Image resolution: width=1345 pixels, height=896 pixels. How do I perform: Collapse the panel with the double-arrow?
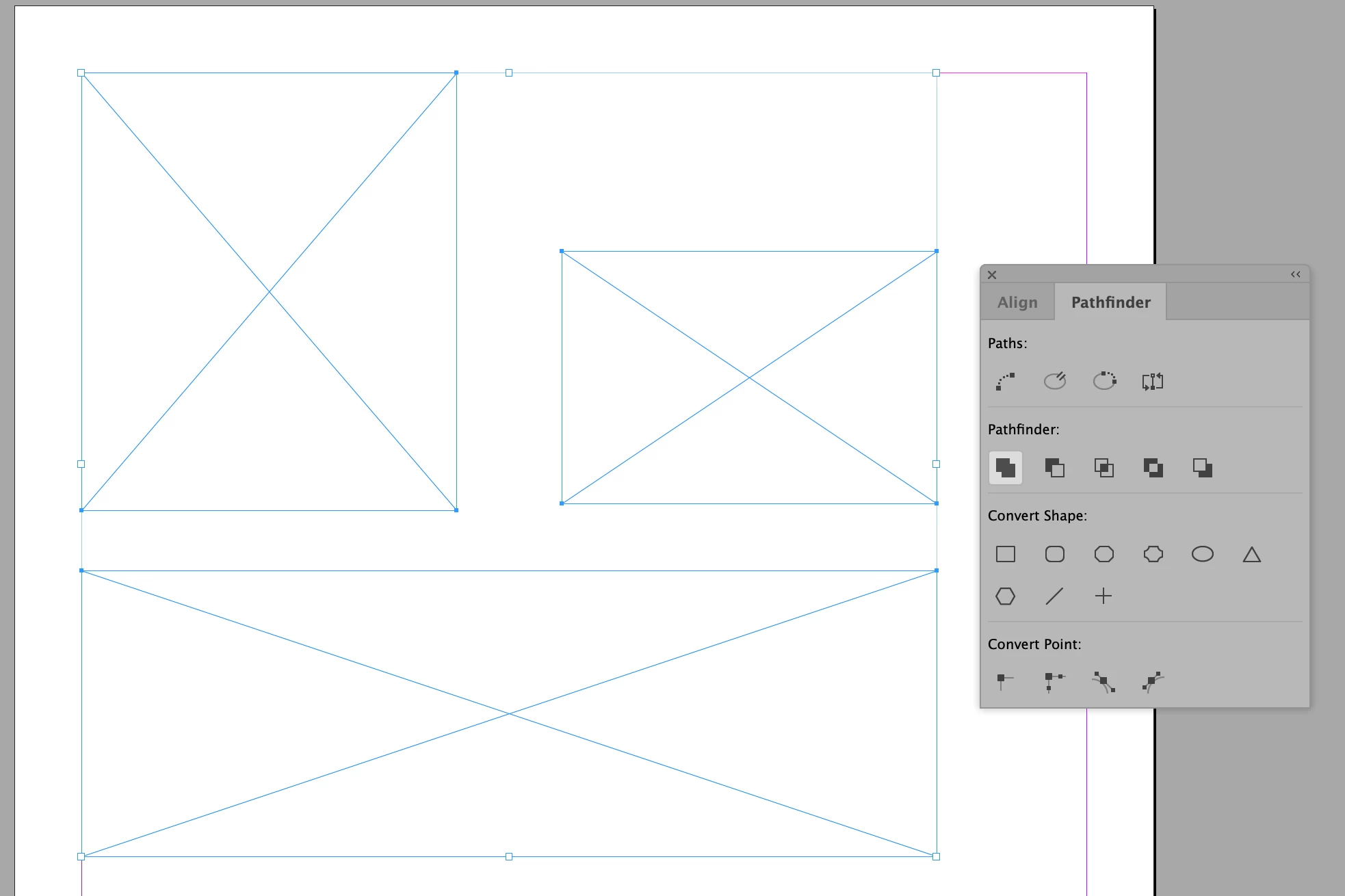click(x=1295, y=274)
